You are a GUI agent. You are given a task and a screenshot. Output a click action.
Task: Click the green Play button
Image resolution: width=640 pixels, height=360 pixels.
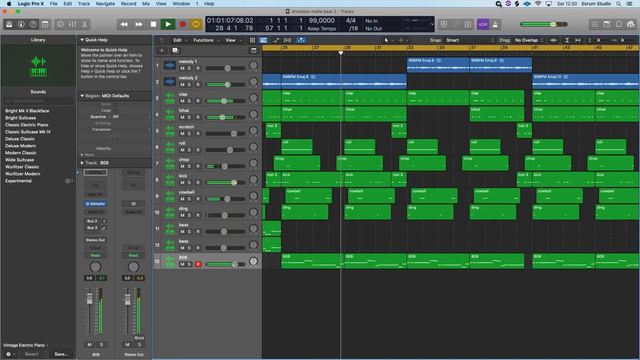[x=168, y=24]
